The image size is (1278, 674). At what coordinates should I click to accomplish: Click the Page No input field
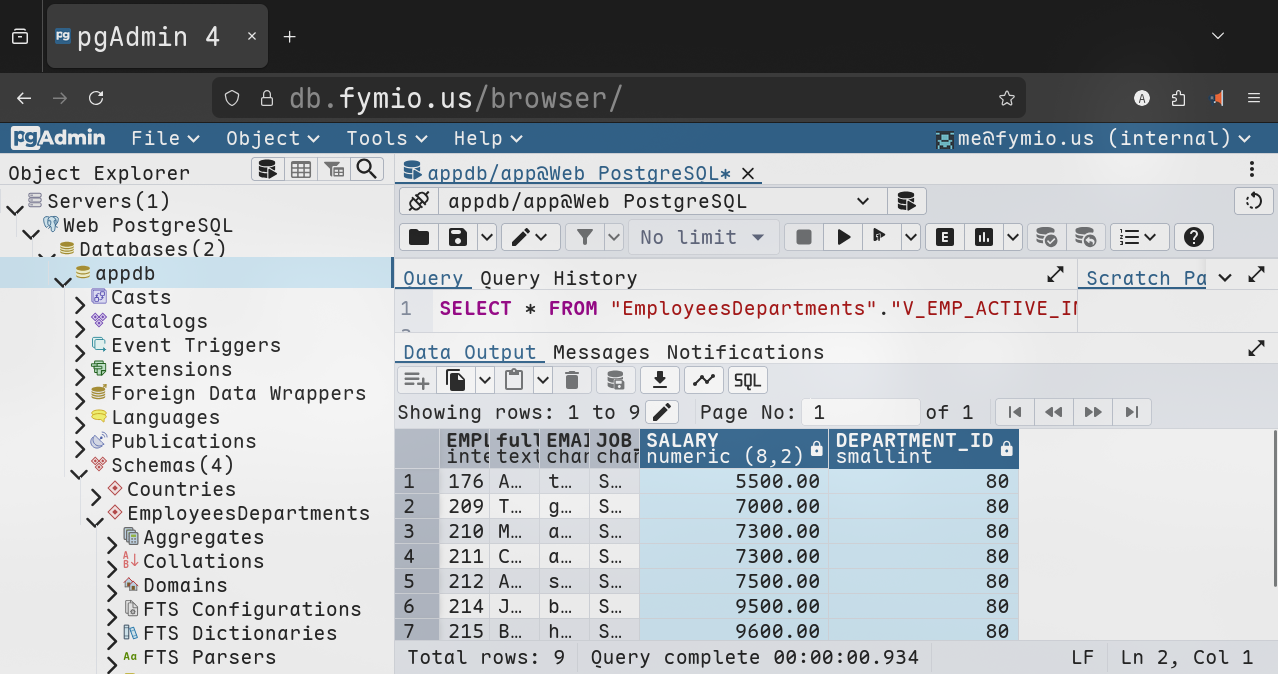[862, 412]
